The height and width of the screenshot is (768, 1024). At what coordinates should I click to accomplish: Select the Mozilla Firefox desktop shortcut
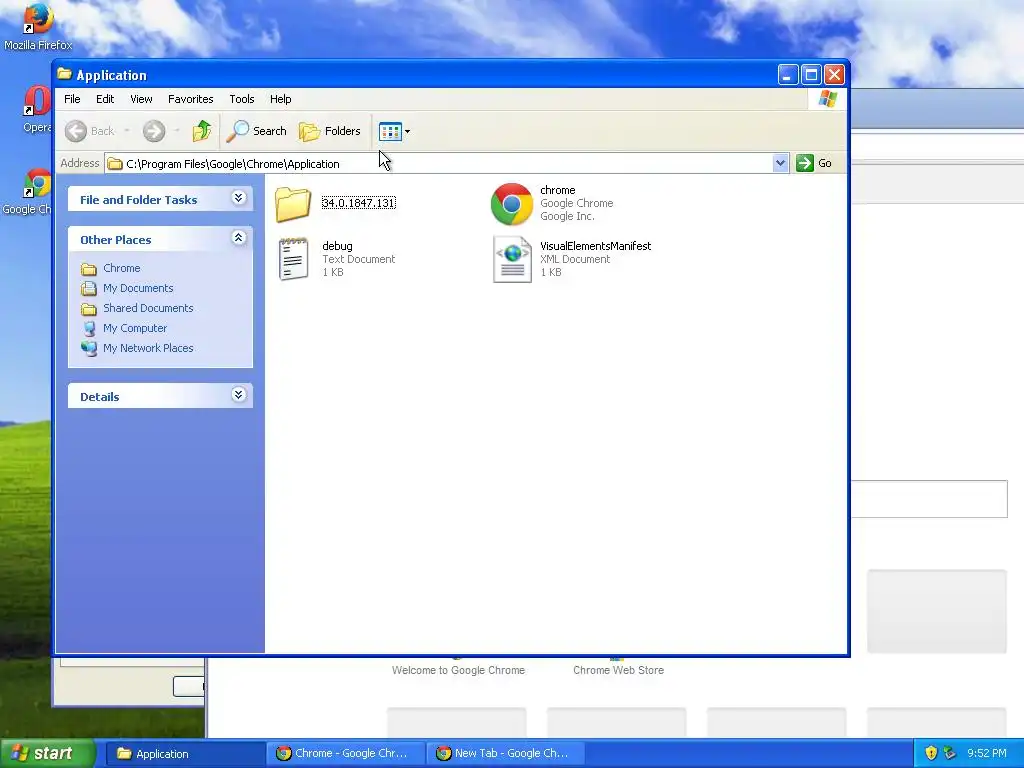click(38, 26)
